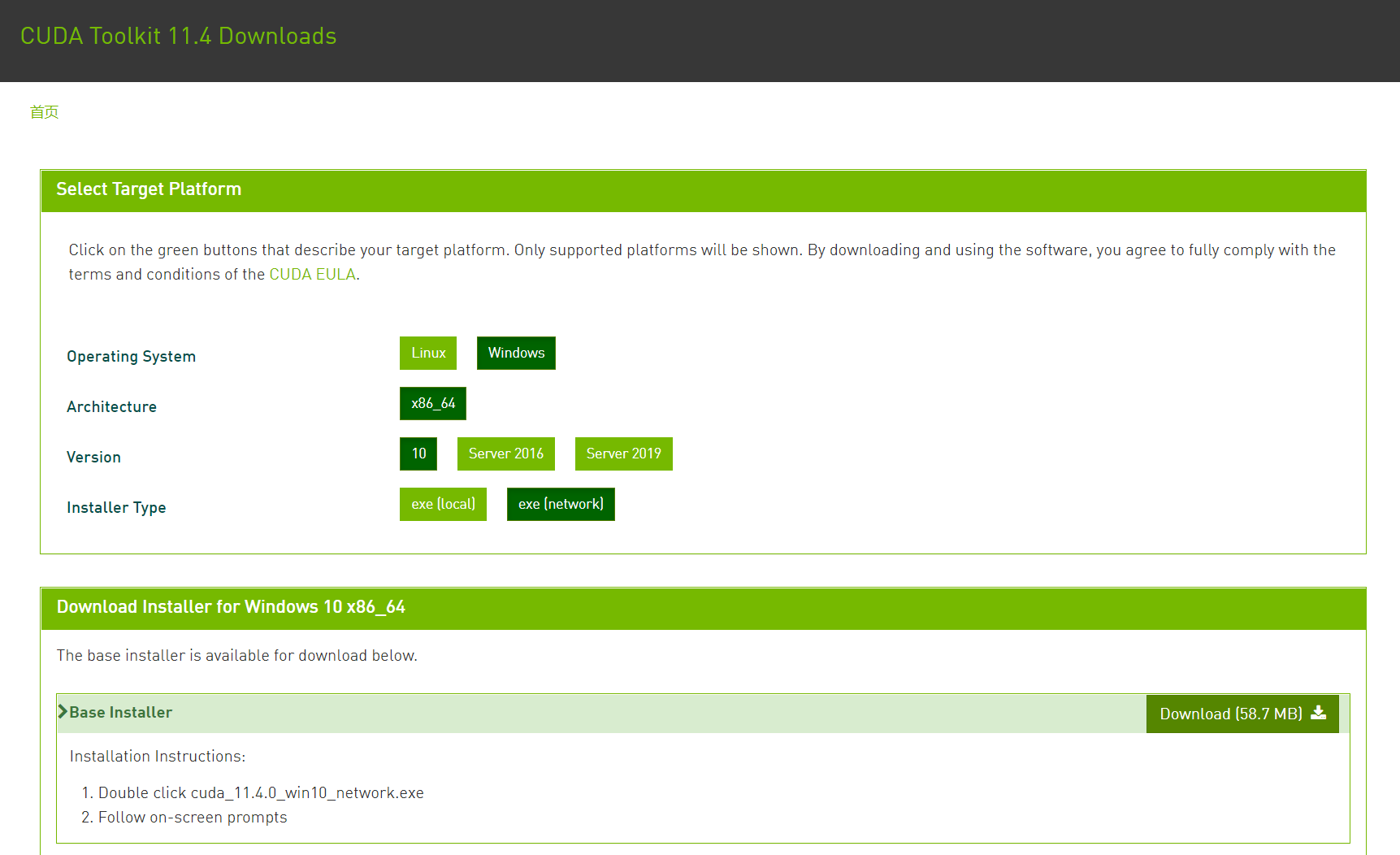Screen dimensions: 1400x855
Task: Pick the Server 2016 version
Action: (506, 454)
